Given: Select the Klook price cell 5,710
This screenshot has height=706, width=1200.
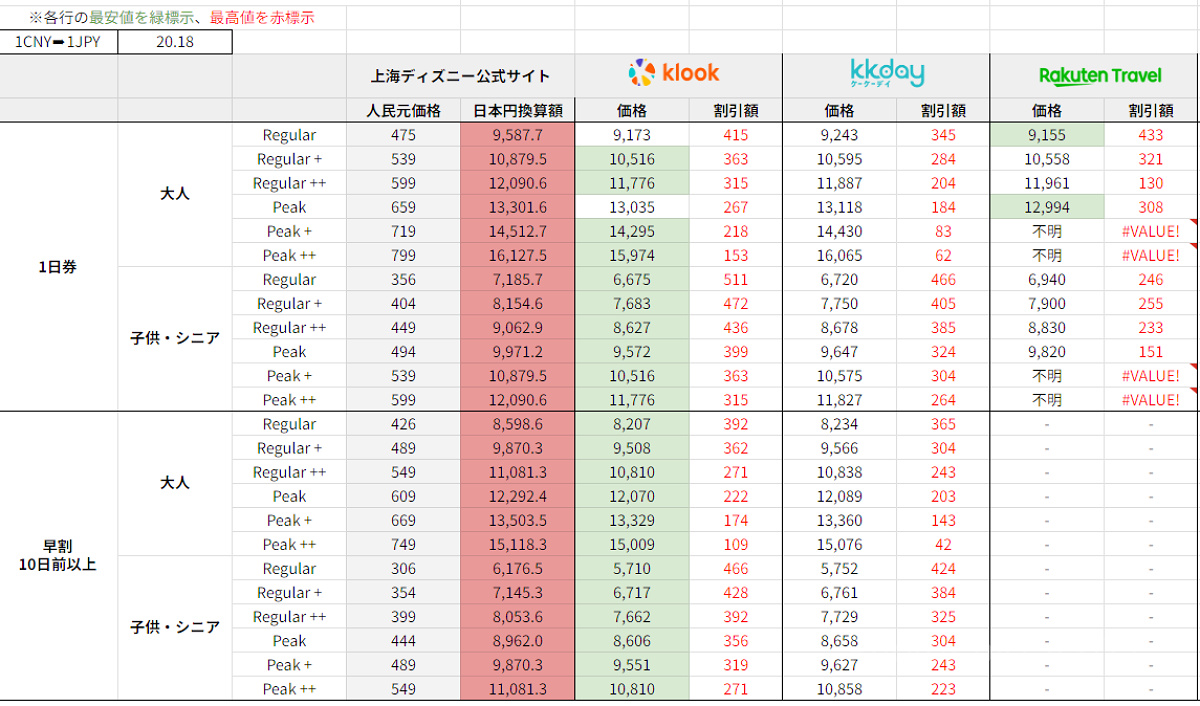Looking at the screenshot, I should [632, 569].
